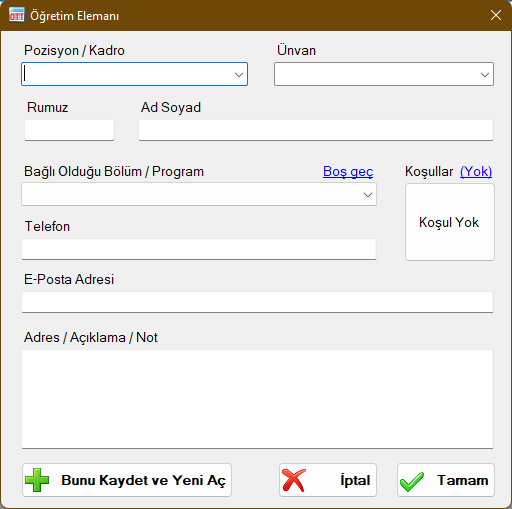This screenshot has width=512, height=509.
Task: Click the green checkmark confirm icon
Action: [x=412, y=482]
